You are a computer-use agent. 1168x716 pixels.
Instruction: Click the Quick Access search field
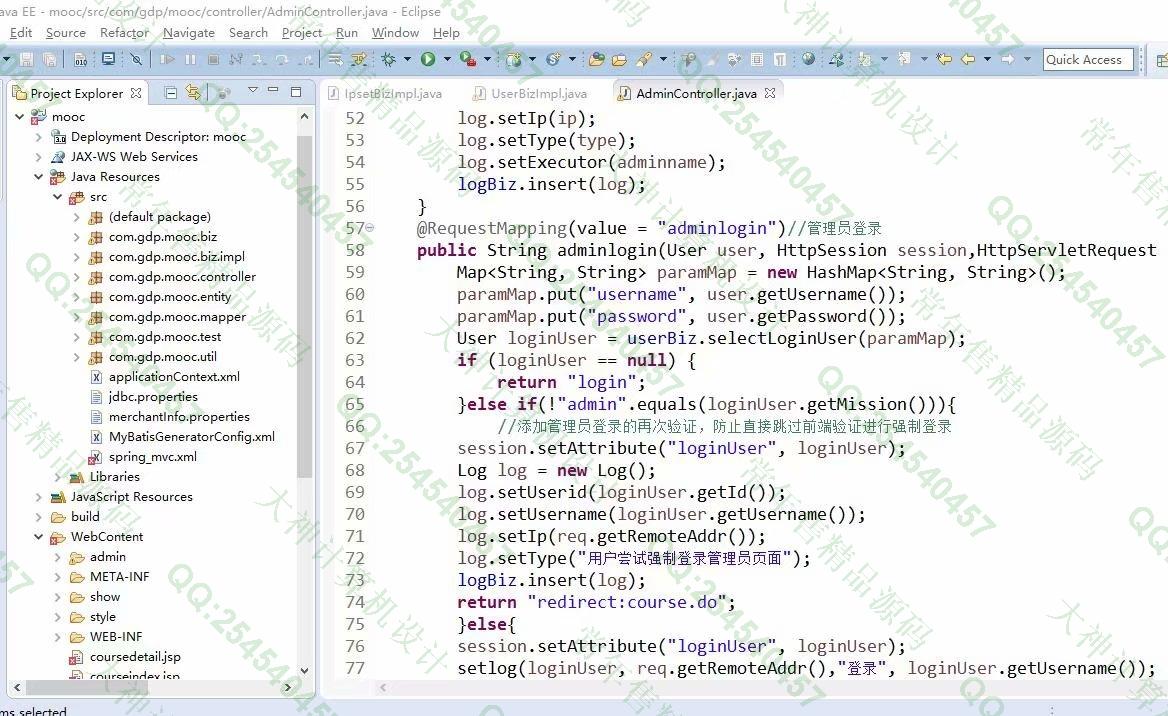pyautogui.click(x=1087, y=60)
